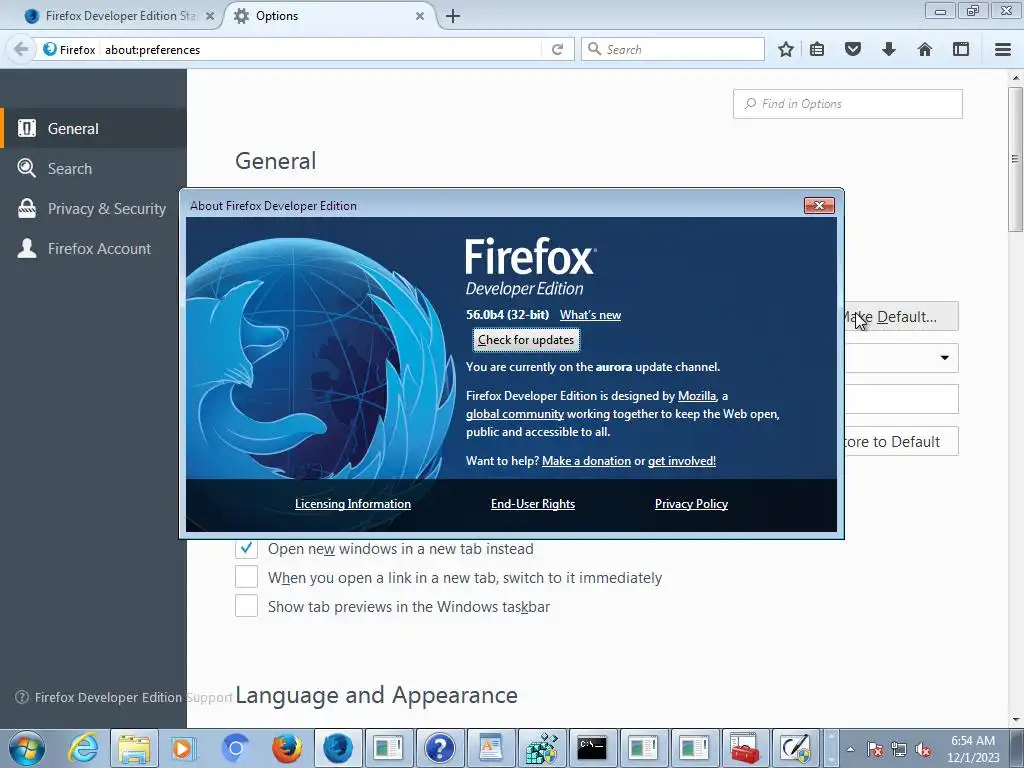This screenshot has height=768, width=1024.
Task: Open Privacy & Security category
Action: click(x=93, y=208)
